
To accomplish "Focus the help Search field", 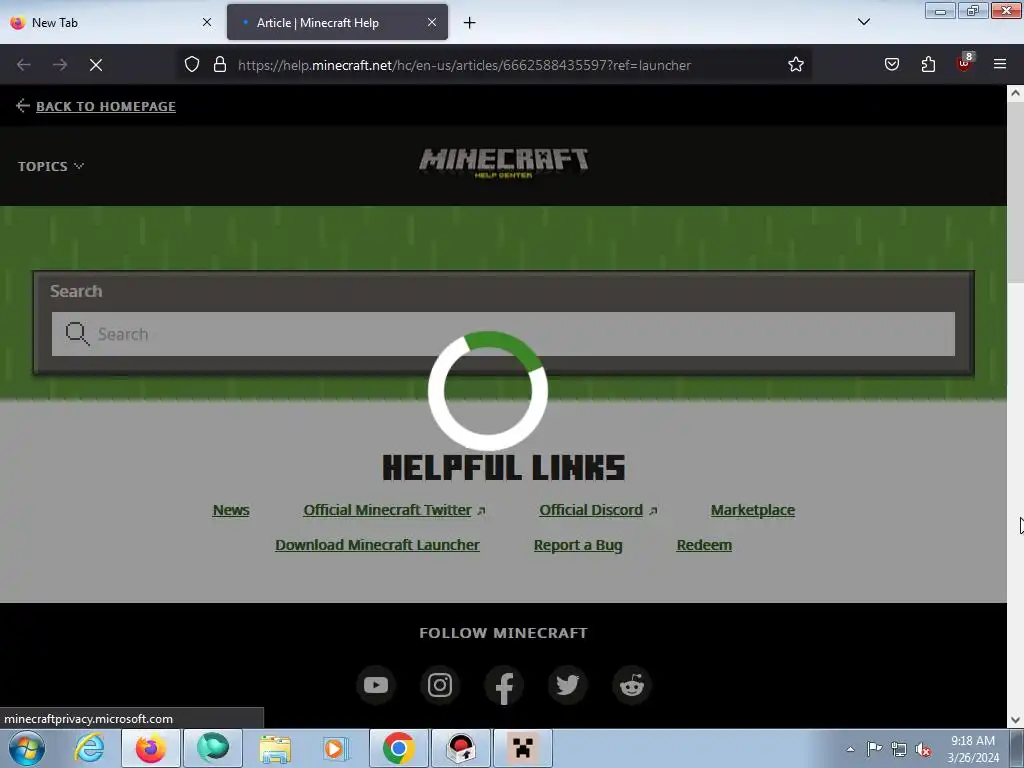I will point(504,334).
